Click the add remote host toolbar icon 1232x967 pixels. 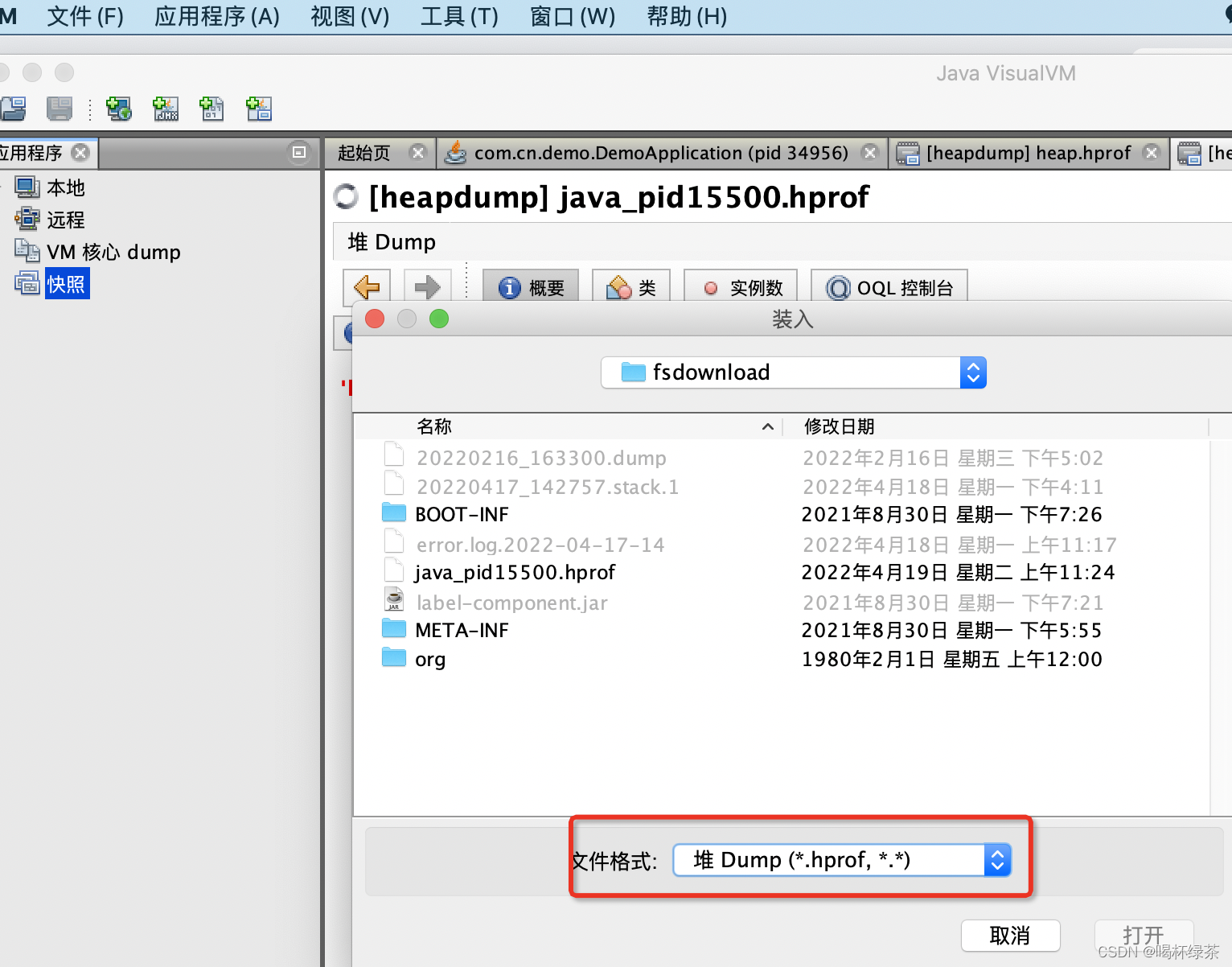pos(119,109)
